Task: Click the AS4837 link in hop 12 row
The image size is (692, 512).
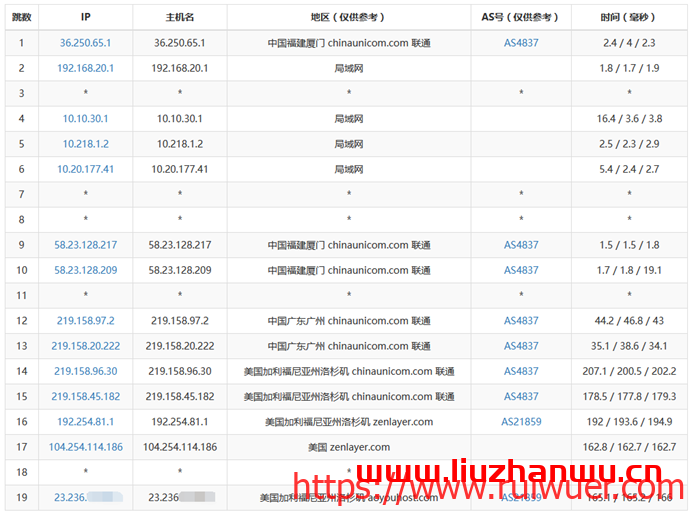Action: tap(521, 321)
